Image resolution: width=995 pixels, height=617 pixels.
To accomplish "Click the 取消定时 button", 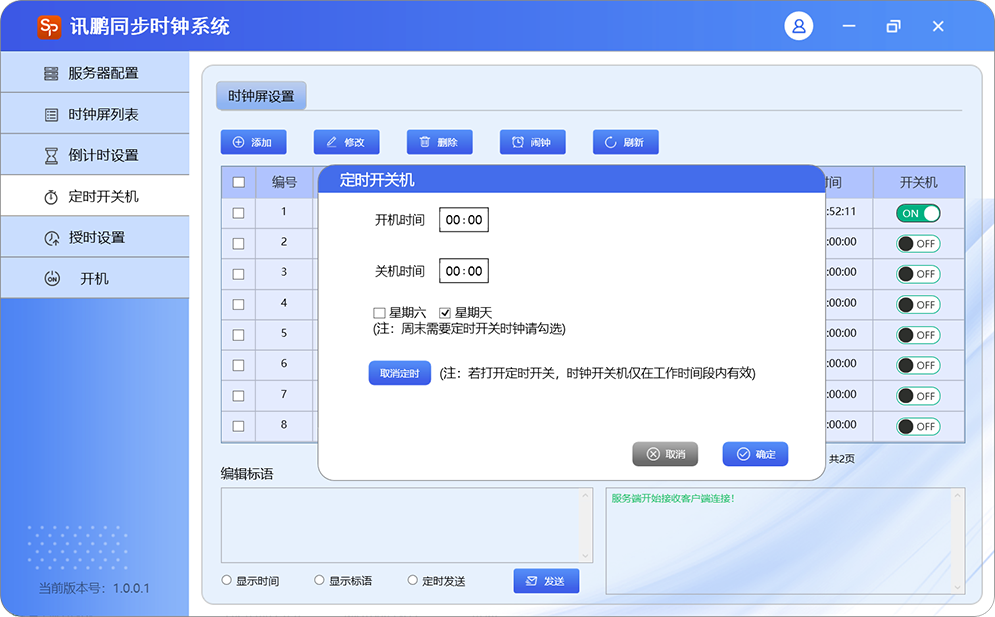I will 400,373.
